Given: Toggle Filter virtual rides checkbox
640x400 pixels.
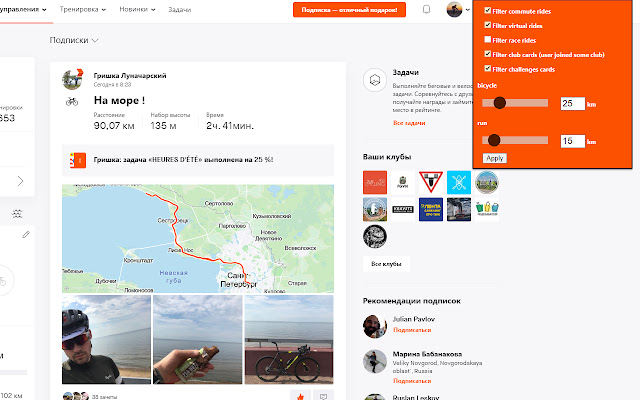Looking at the screenshot, I should pyautogui.click(x=487, y=25).
